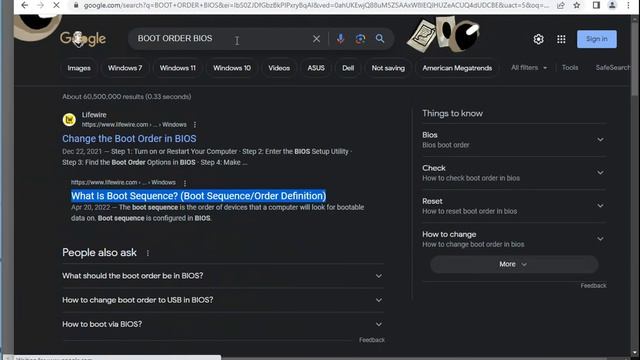Send feedback on Things to know
Viewport: 640px width, 360px height.
click(x=593, y=286)
